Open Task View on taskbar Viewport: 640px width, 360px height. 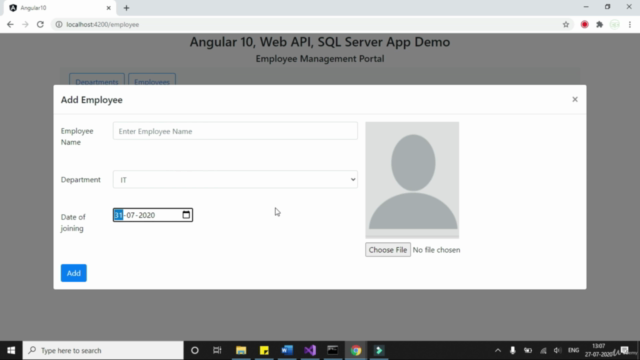click(x=217, y=350)
